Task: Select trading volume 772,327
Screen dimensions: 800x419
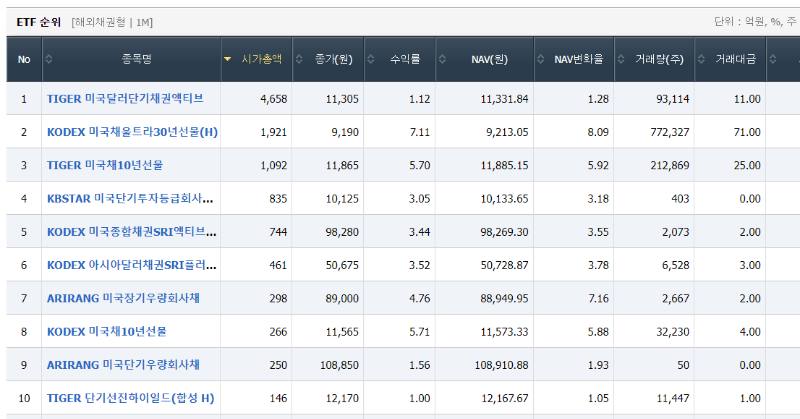Action: 670,132
